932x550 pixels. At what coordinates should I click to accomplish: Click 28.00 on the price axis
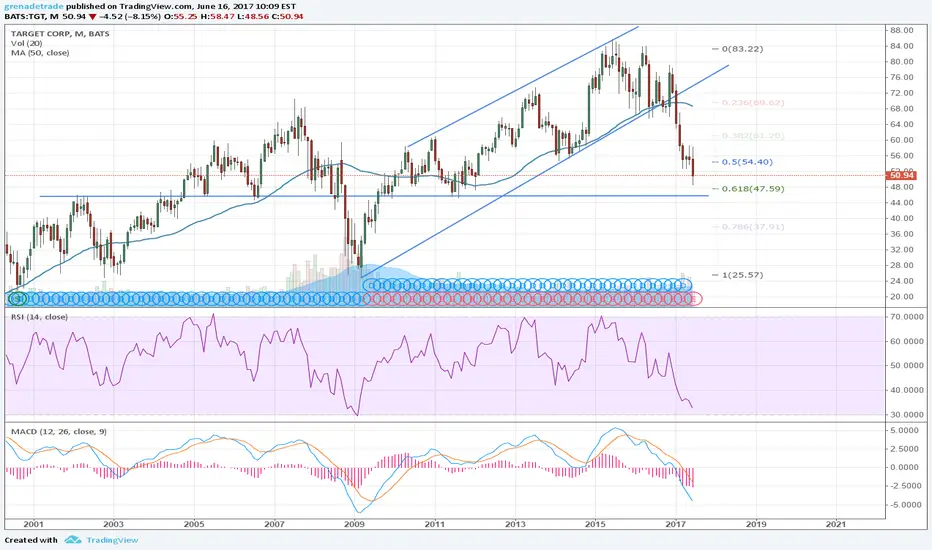pyautogui.click(x=902, y=265)
